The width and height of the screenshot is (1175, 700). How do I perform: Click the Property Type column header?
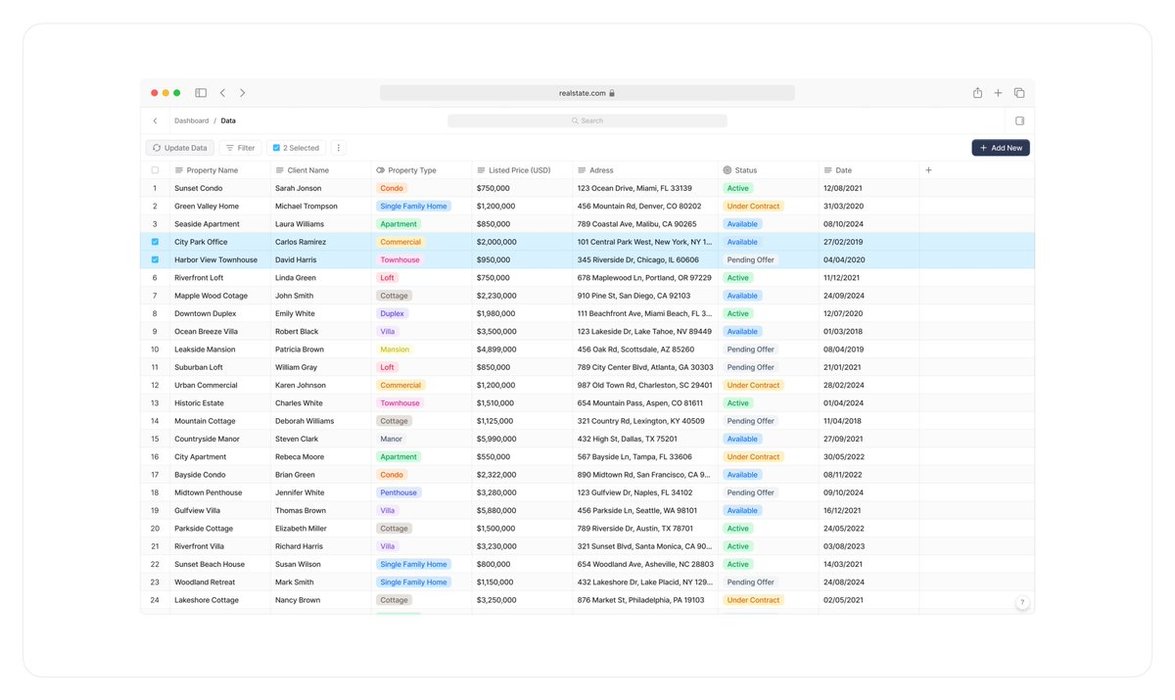411,170
